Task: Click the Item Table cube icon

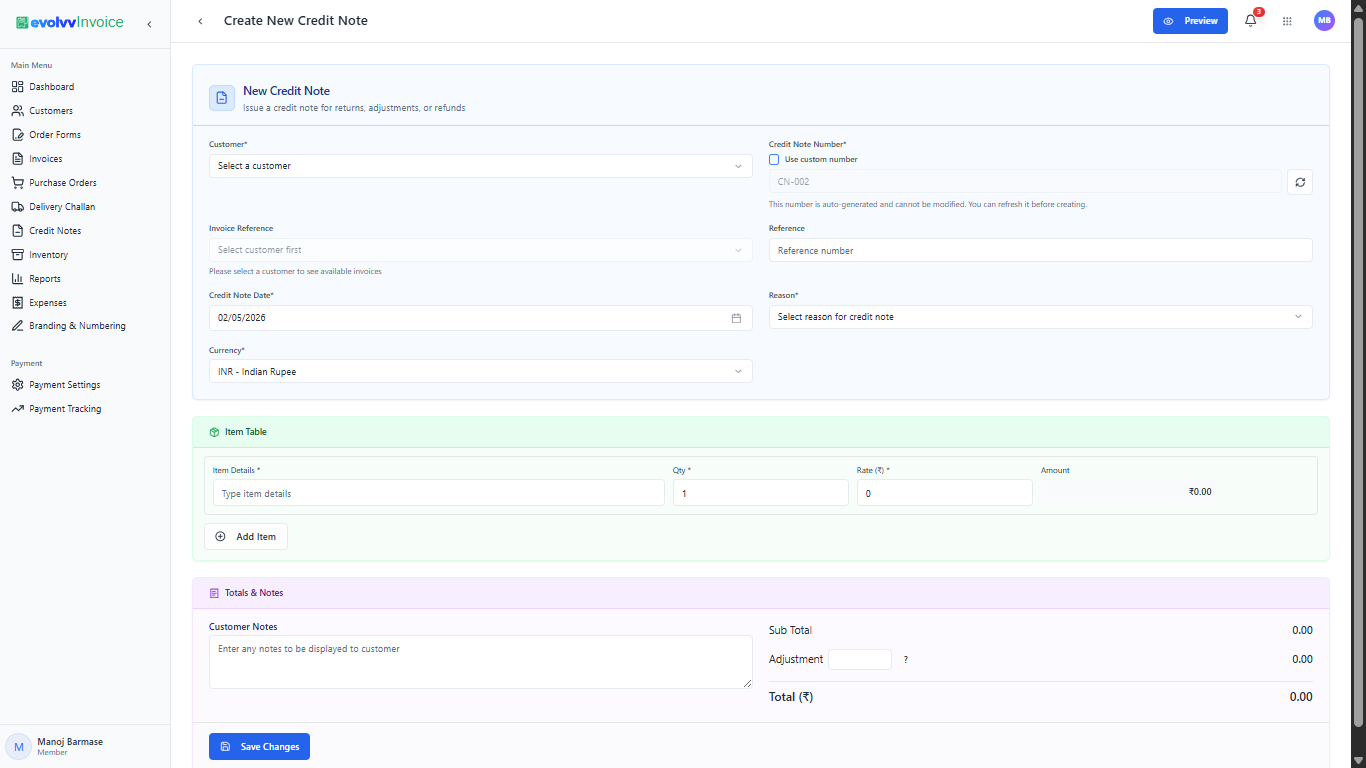Action: [x=214, y=432]
